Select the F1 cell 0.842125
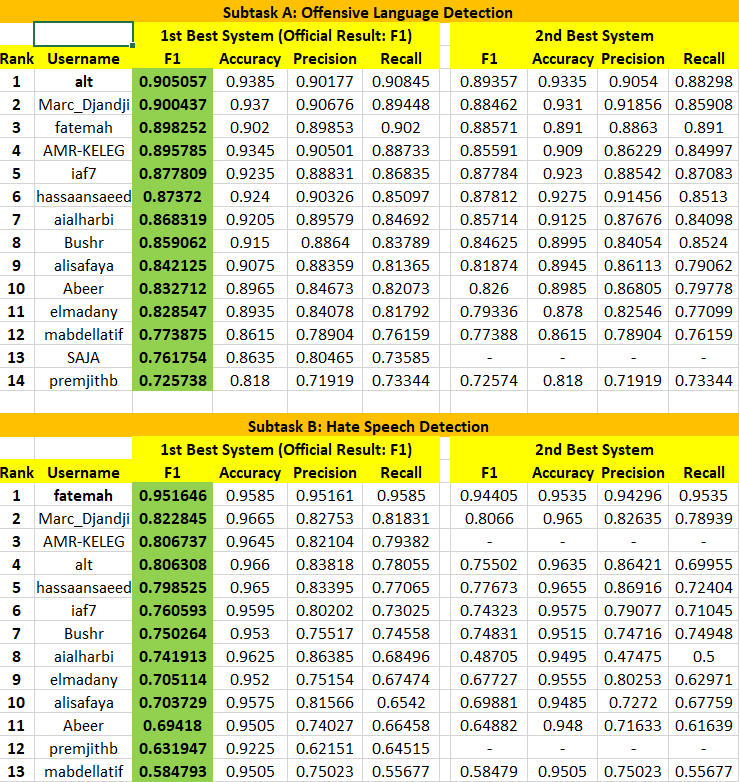 tap(173, 265)
